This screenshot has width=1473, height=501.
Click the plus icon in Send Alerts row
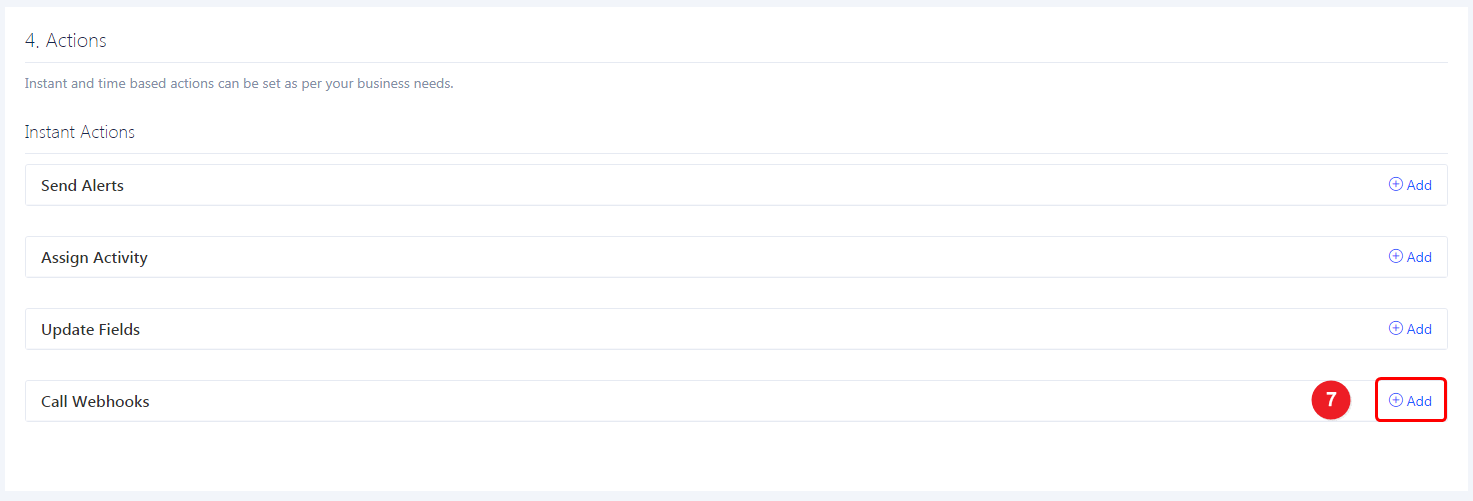click(1395, 184)
